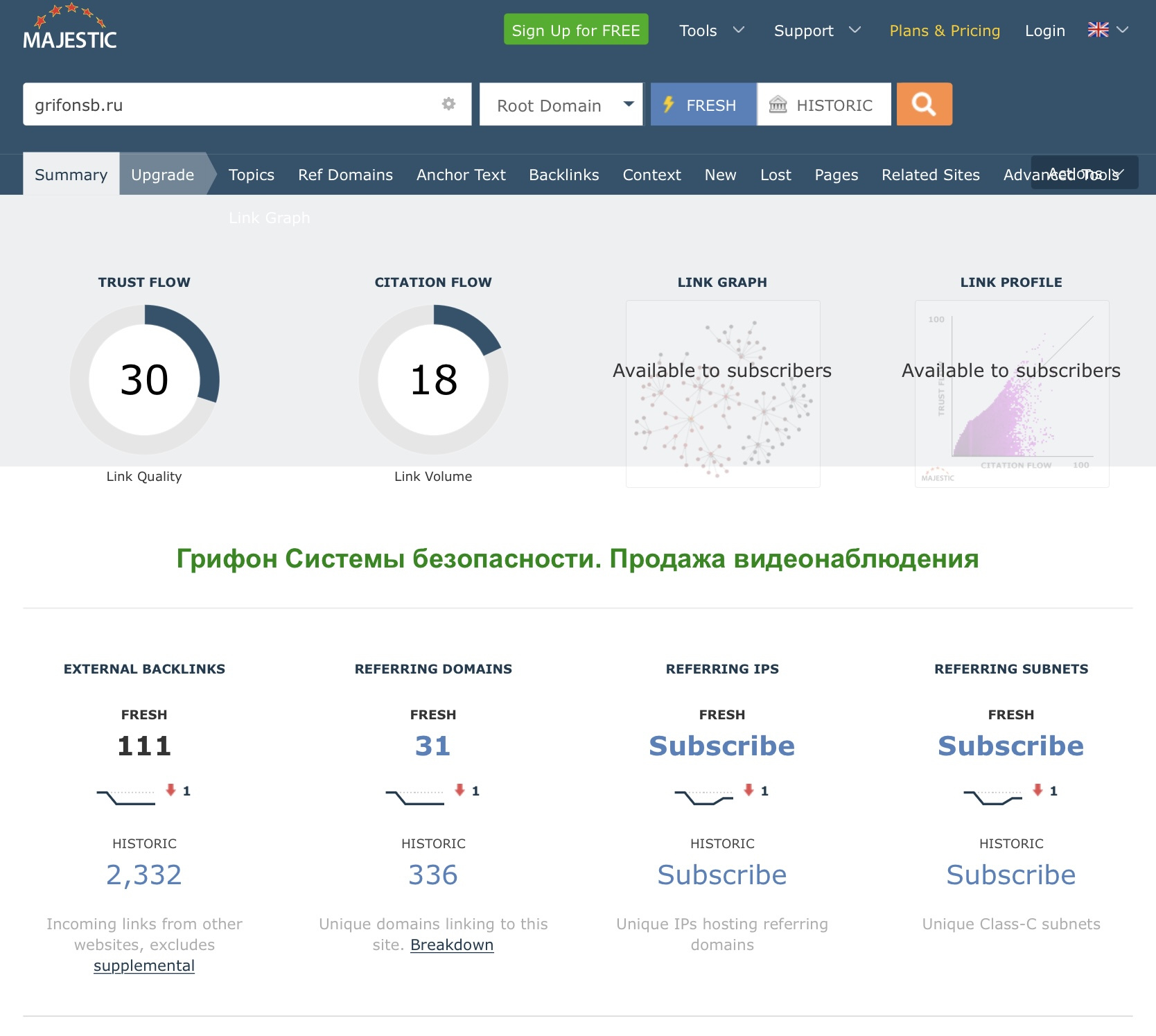Click historic Referring Subnets Subscribe link
The width and height of the screenshot is (1156, 1036).
coord(1011,875)
